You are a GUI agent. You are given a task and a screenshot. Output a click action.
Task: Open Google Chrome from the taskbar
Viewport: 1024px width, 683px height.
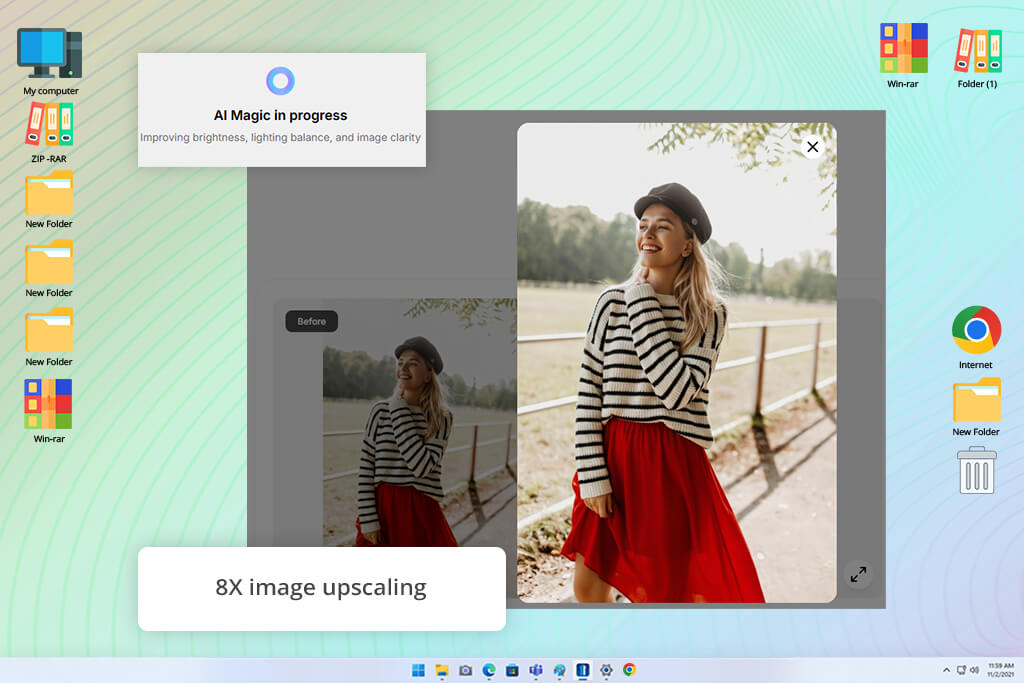(x=629, y=670)
